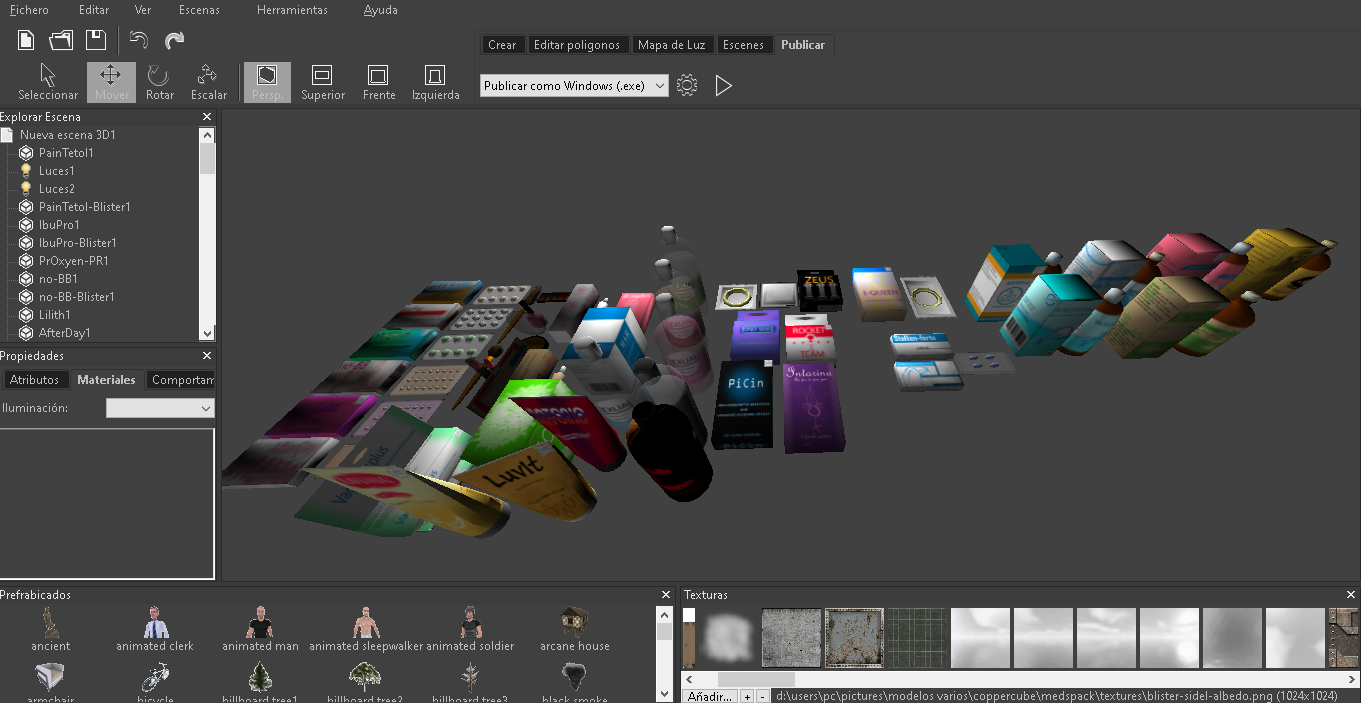1361x703 pixels.
Task: Switch viewport to Superior view
Action: [x=323, y=82]
